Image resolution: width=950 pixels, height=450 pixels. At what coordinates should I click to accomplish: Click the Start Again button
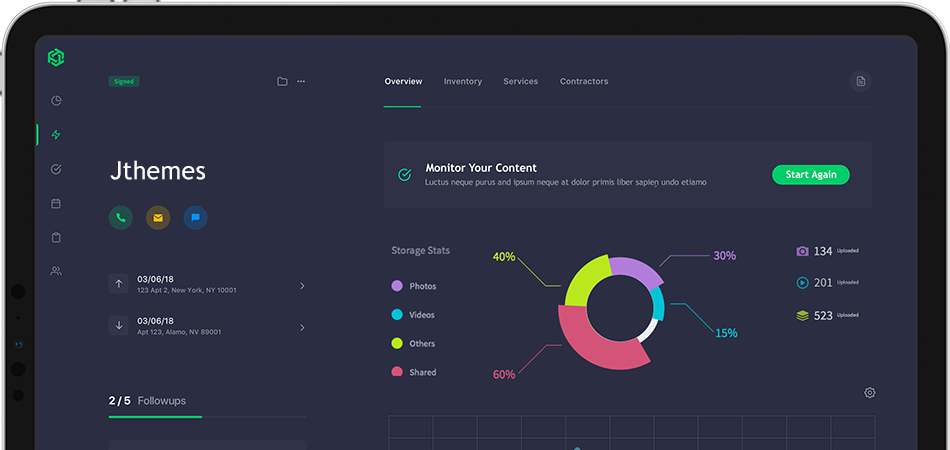[x=811, y=174]
